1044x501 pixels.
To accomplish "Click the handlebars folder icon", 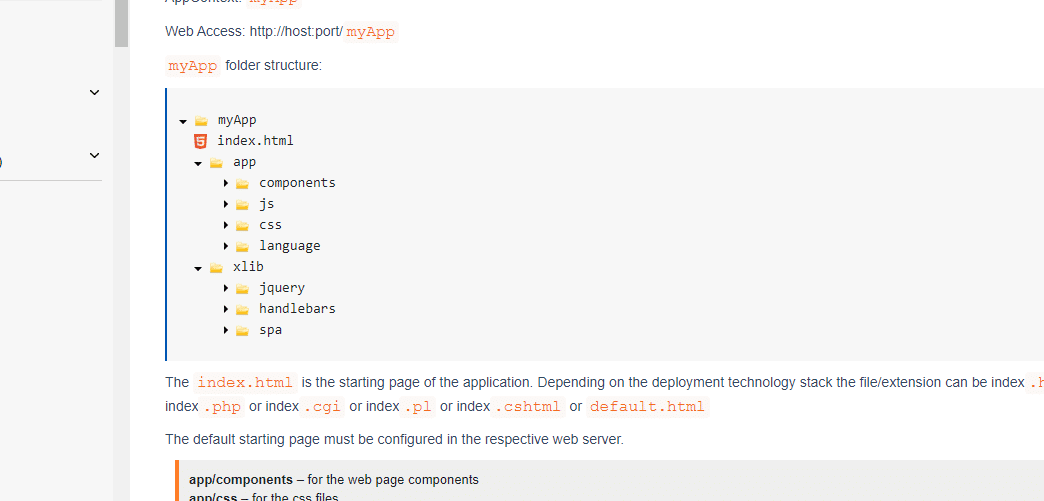I will (x=242, y=309).
